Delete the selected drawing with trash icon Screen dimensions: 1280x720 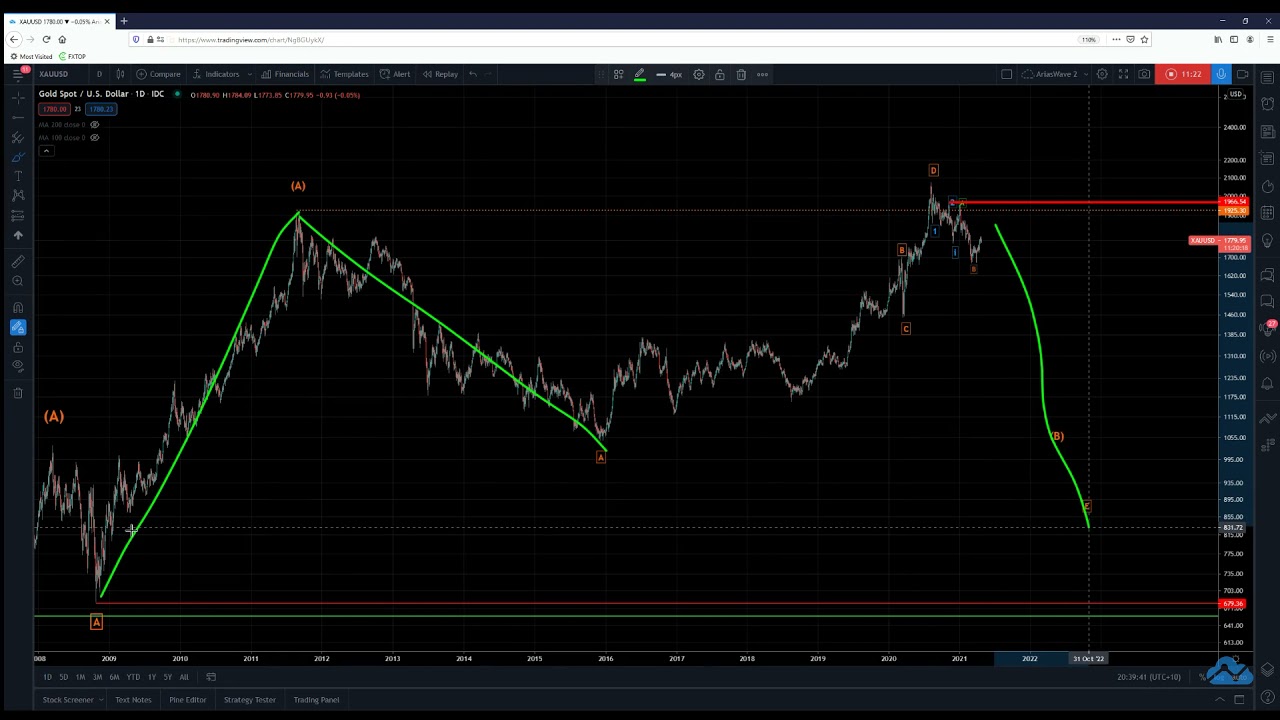click(741, 74)
